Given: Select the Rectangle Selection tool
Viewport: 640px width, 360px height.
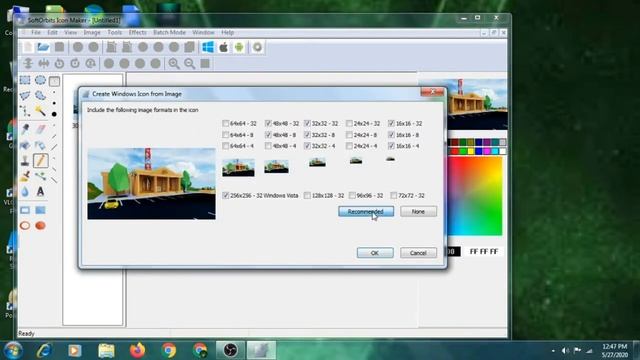Looking at the screenshot, I should coord(25,80).
